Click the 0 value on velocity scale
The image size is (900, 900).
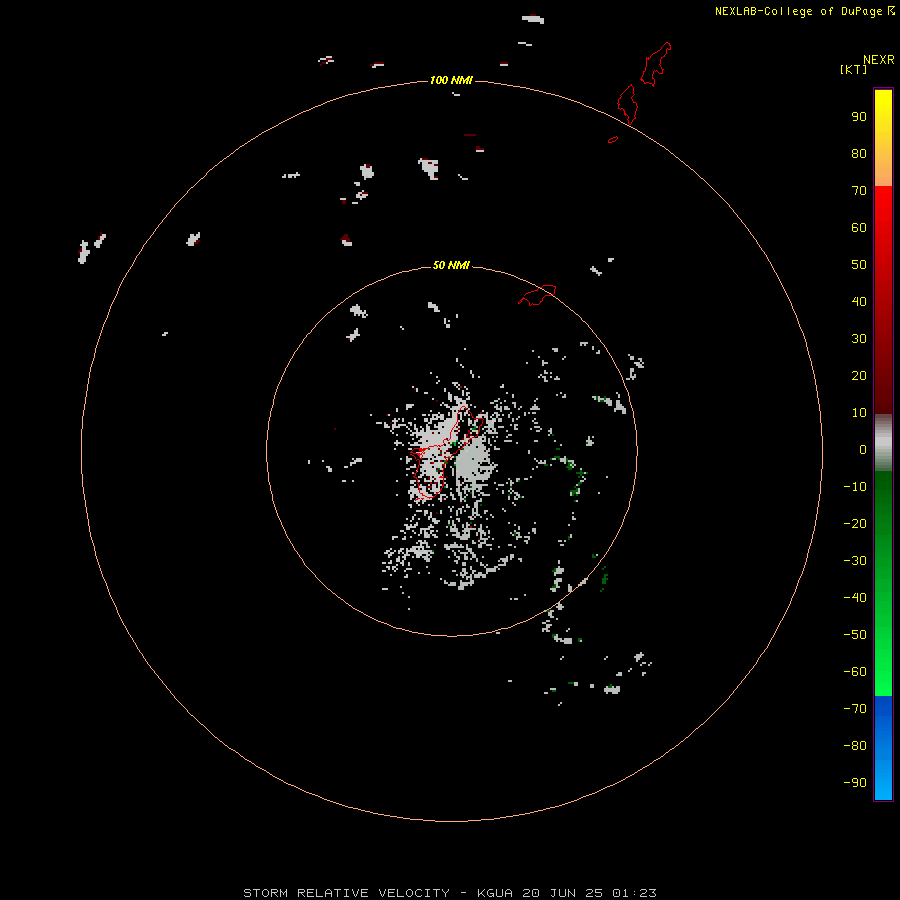(863, 450)
